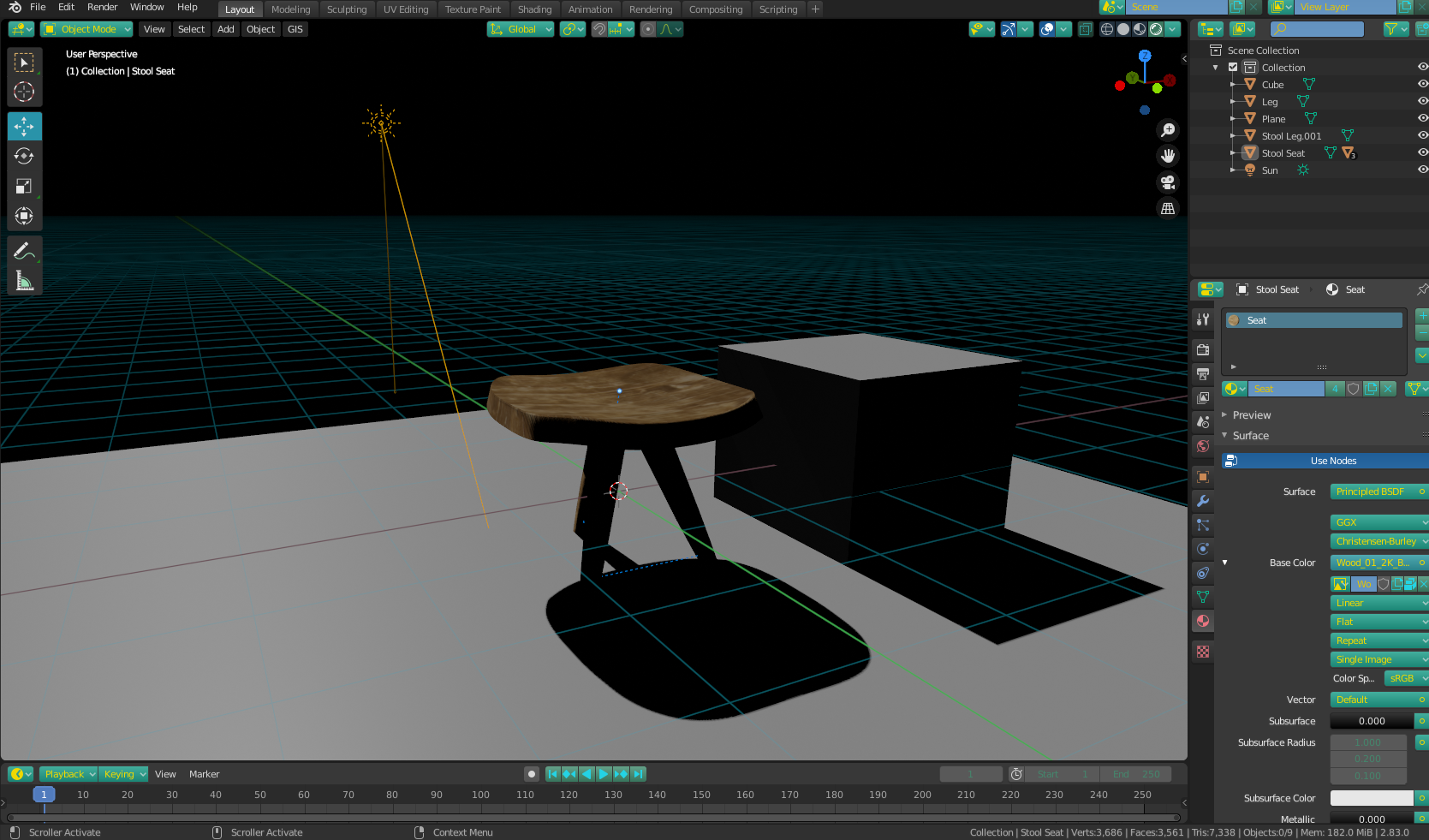Viewport: 1429px width, 840px height.
Task: Click the zoom magnifier viewport gizmo
Action: [x=1168, y=130]
